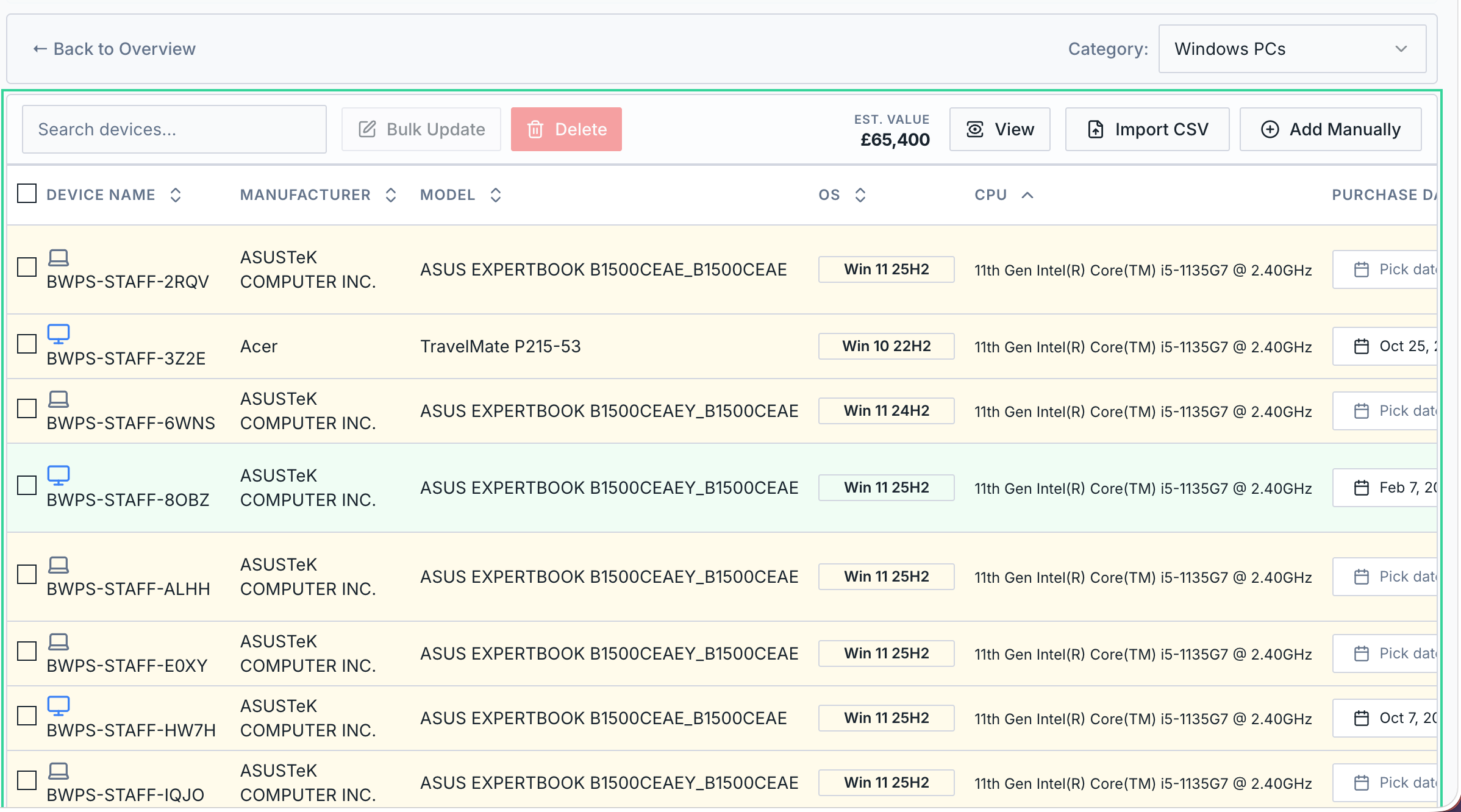Open Pick date for BWPS-STAFF-ALHH

[x=1385, y=577]
